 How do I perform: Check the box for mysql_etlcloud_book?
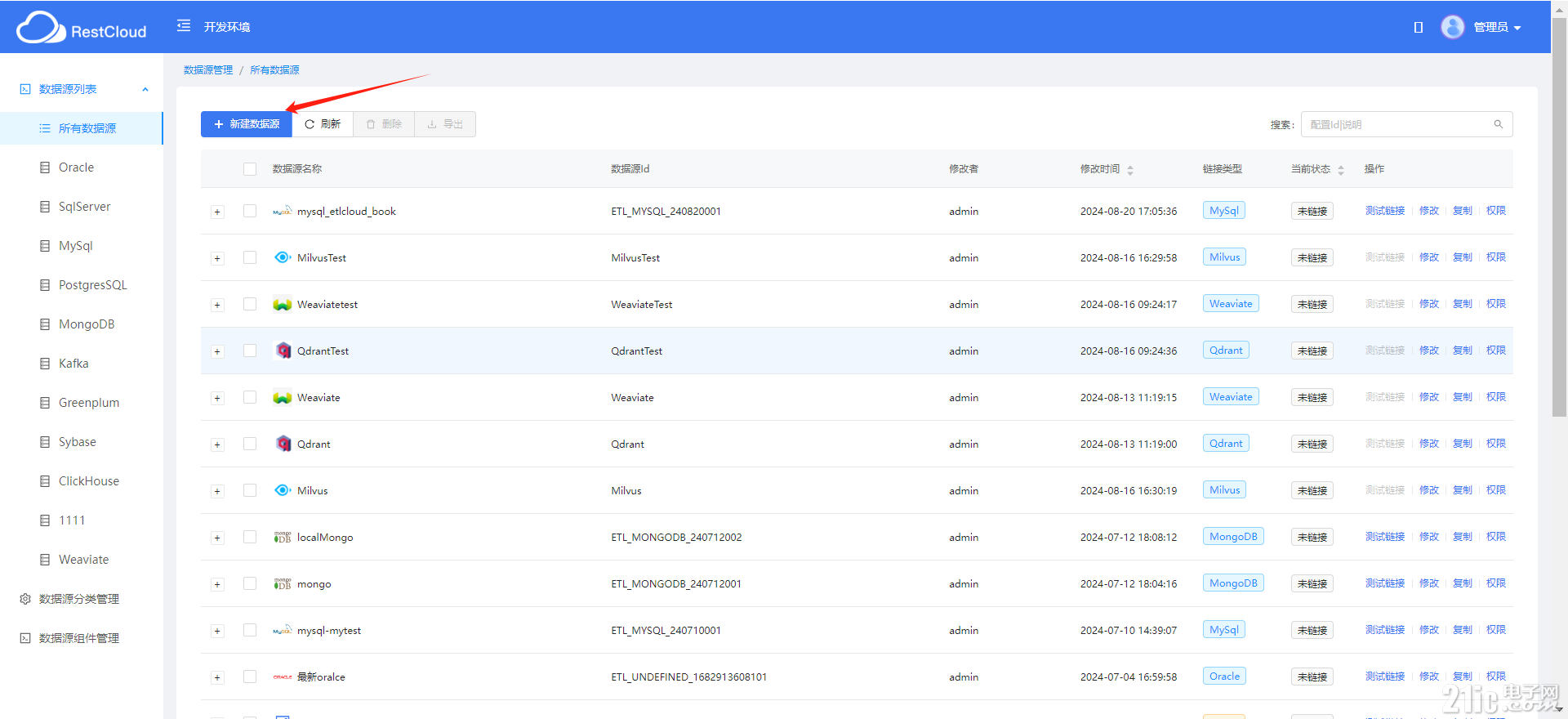coord(250,211)
